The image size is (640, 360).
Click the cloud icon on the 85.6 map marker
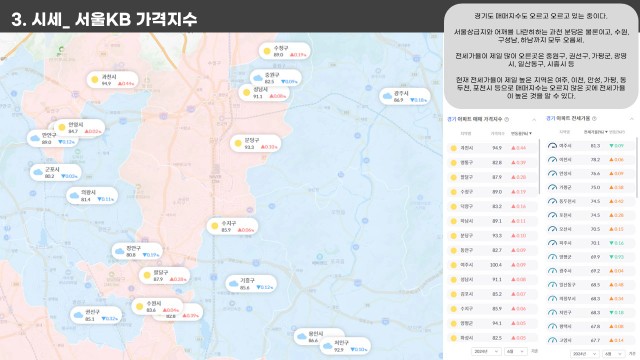(233, 284)
